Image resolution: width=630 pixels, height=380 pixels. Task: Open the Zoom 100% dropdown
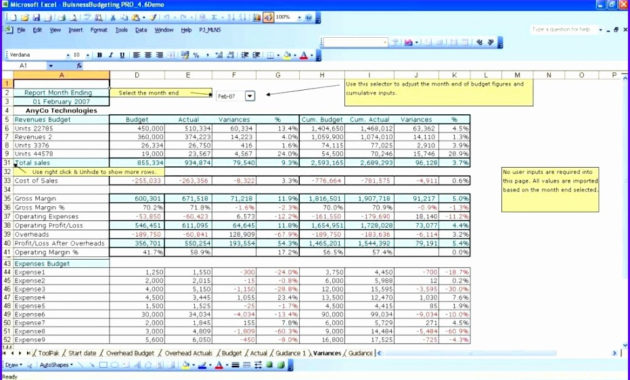[299, 18]
